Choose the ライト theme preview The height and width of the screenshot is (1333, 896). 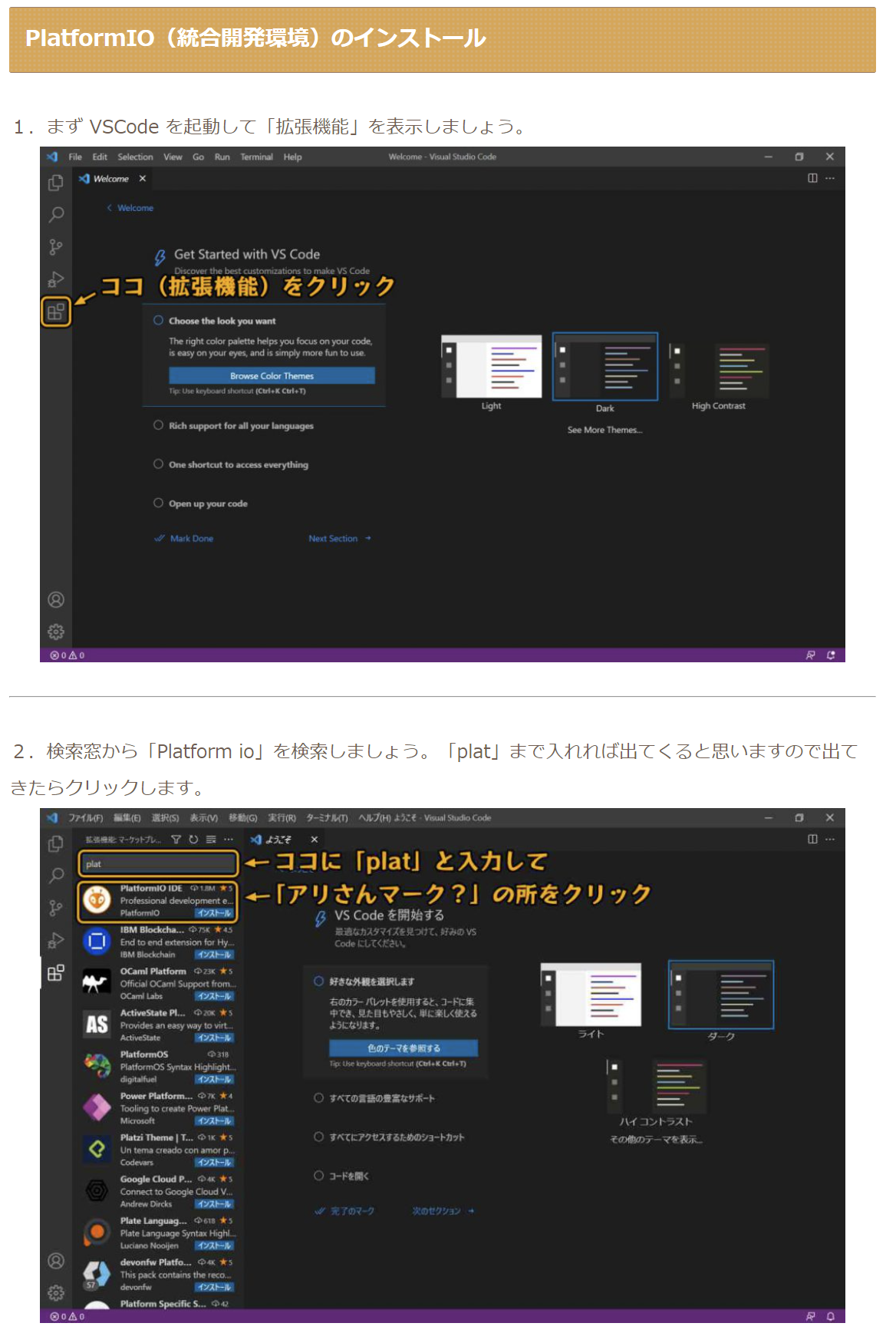point(591,995)
